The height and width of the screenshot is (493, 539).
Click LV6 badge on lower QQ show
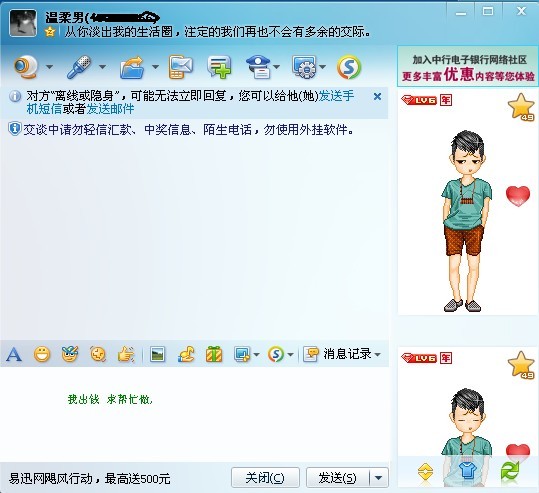tap(419, 358)
